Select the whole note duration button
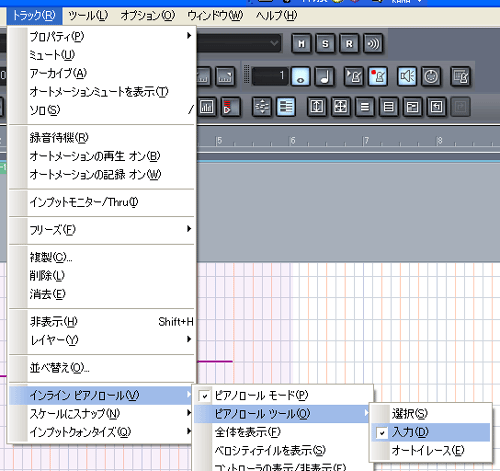The height and width of the screenshot is (471, 500). pos(301,76)
